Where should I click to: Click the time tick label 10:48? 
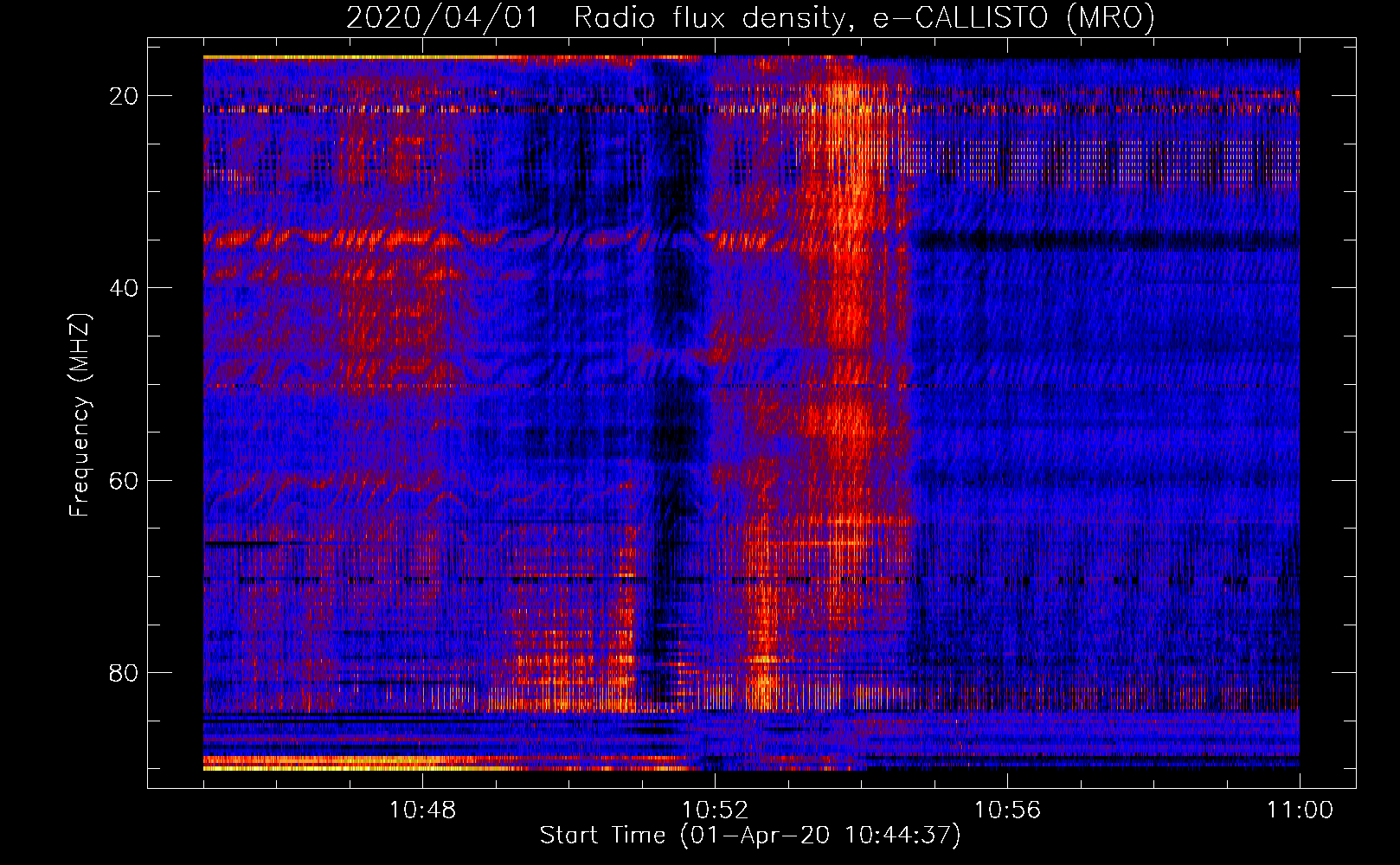pyautogui.click(x=422, y=811)
